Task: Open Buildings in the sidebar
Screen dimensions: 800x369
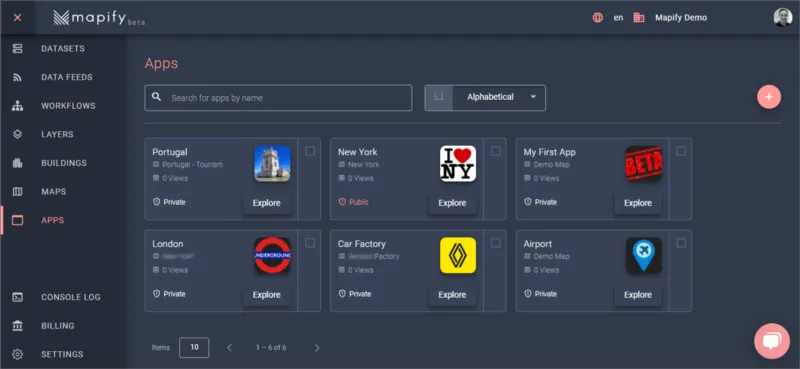Action: click(63, 163)
